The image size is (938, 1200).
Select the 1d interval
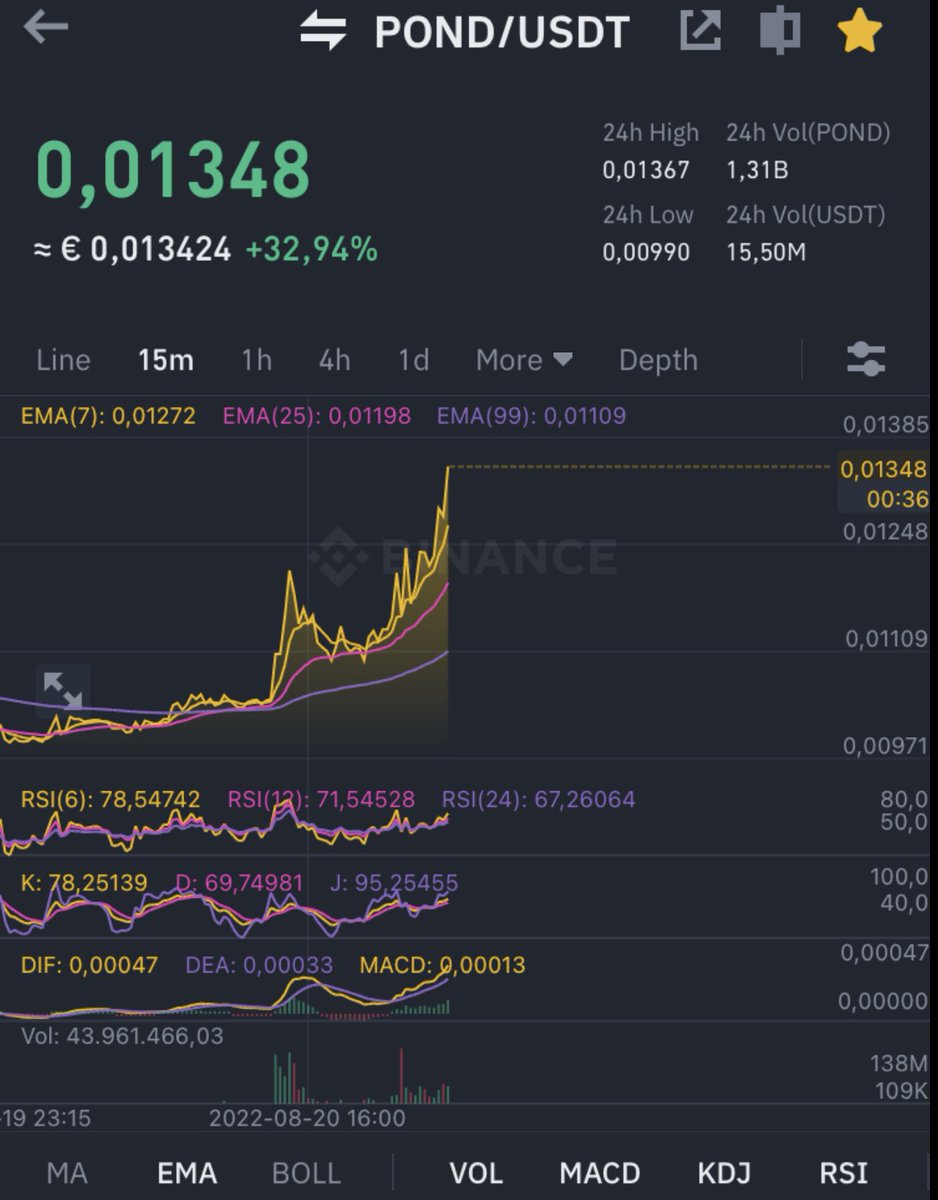coord(413,360)
